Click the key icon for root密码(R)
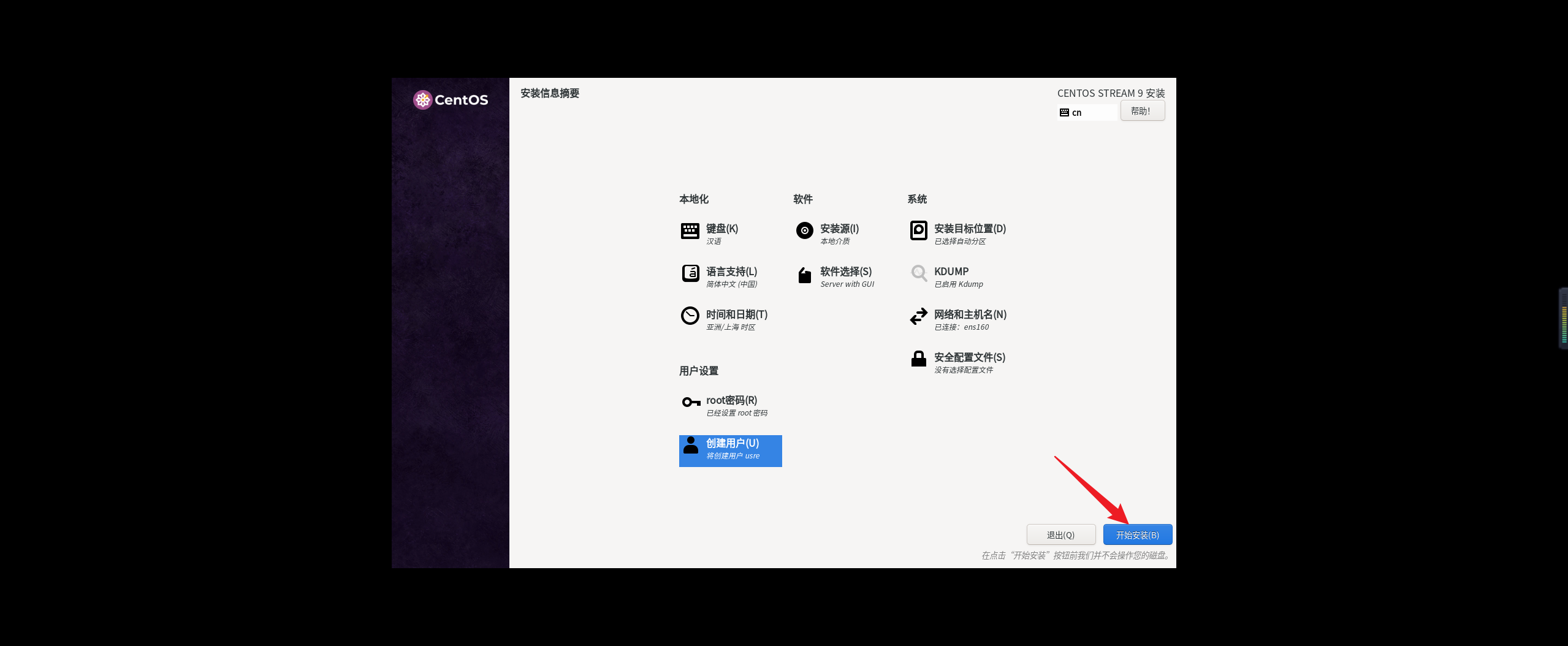This screenshot has width=1568, height=646. click(691, 402)
